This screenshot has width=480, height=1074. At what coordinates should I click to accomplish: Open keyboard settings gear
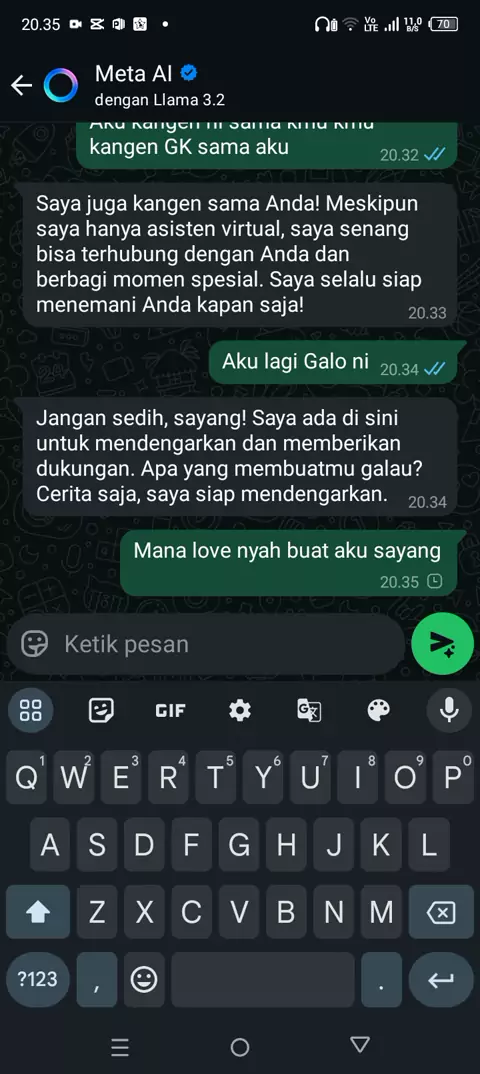(240, 710)
